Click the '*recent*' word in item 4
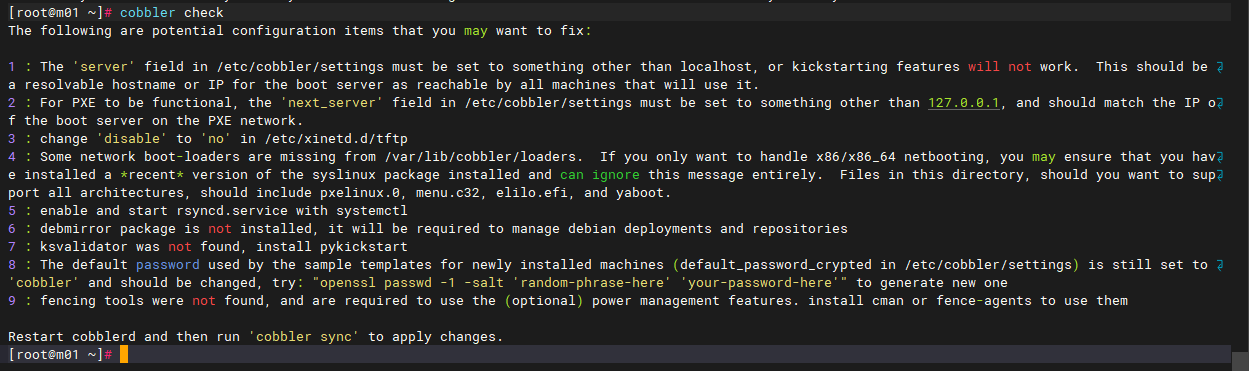1249x371 pixels. (x=152, y=175)
